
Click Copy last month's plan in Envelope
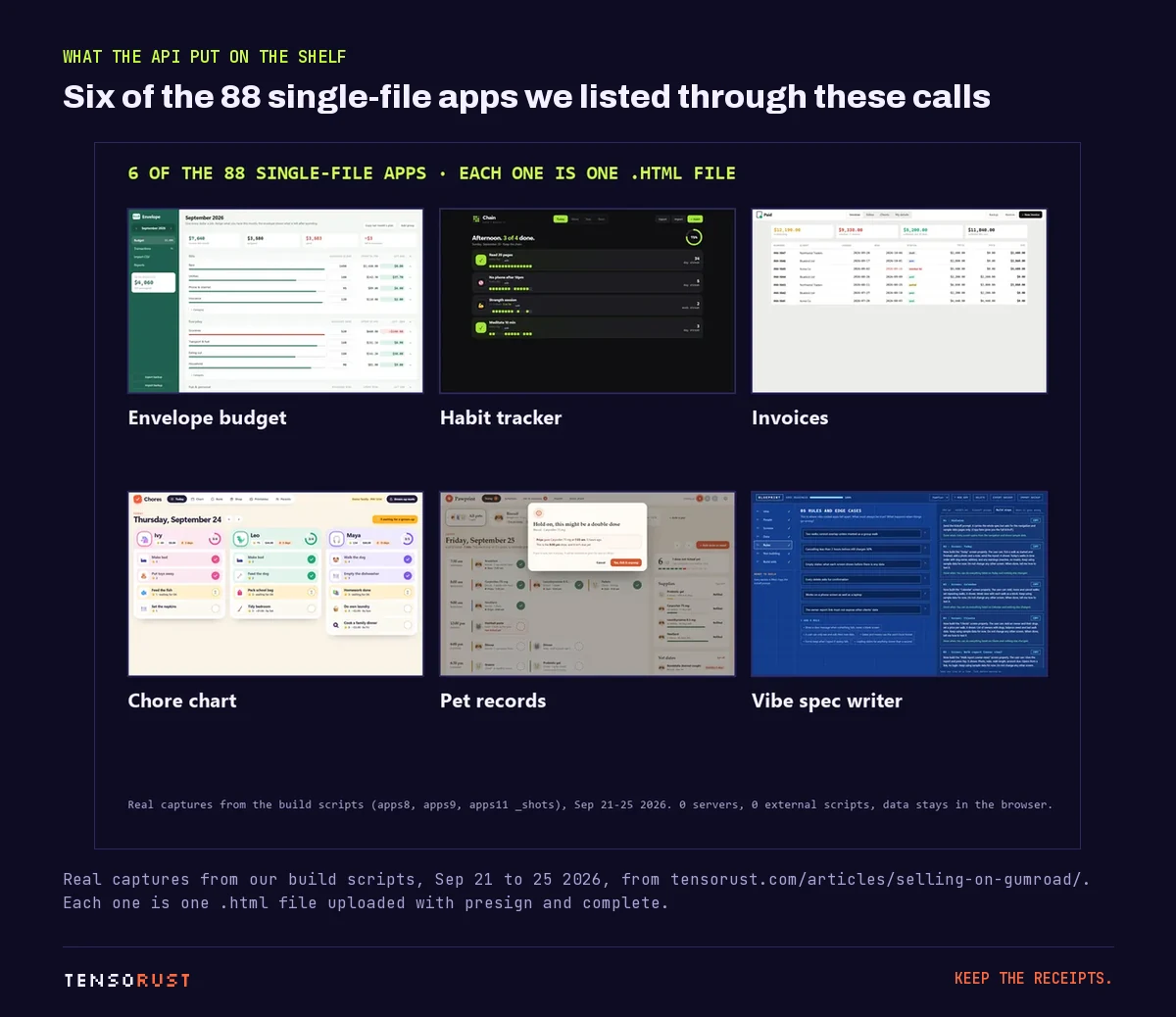379,225
